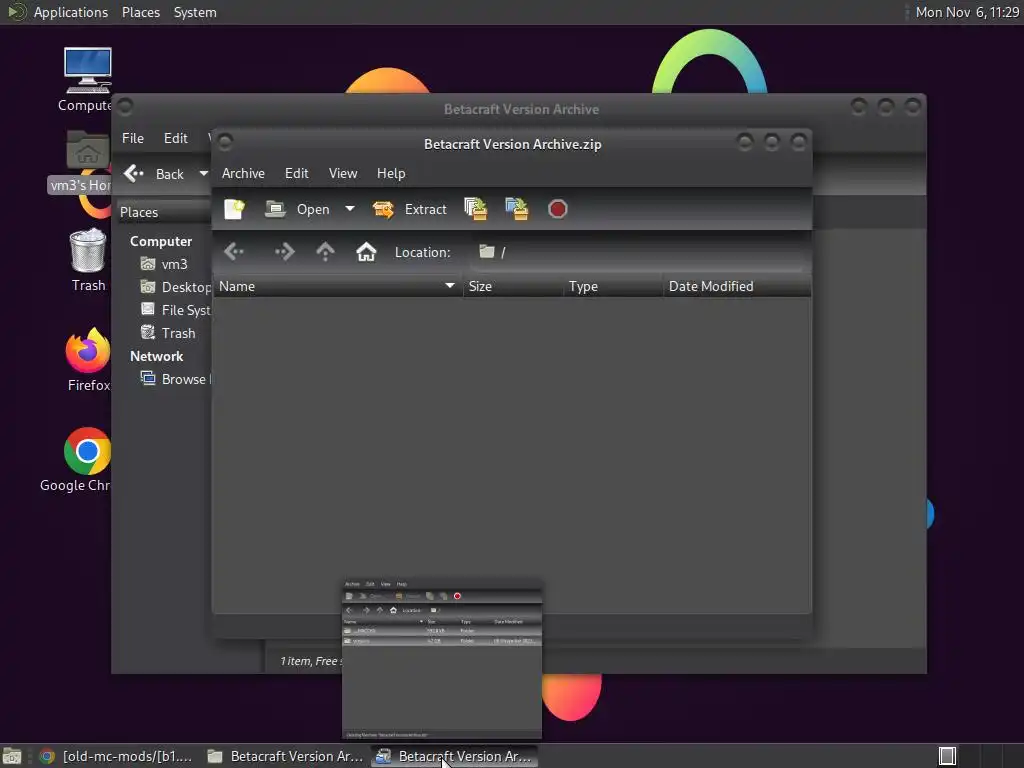This screenshot has height=768, width=1024.
Task: Toggle Name column sort arrow
Action: point(450,286)
